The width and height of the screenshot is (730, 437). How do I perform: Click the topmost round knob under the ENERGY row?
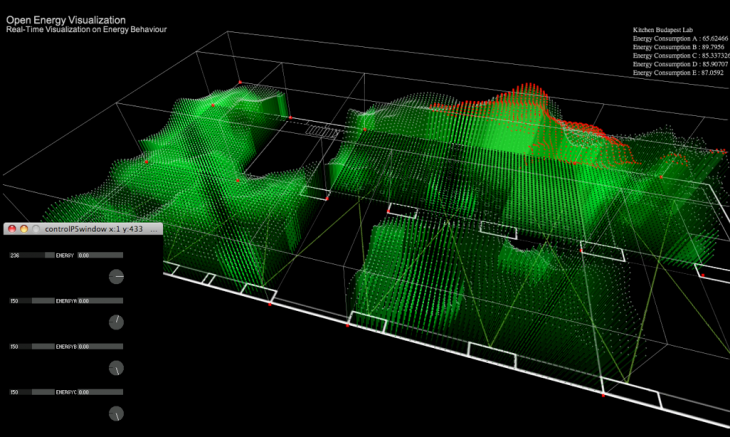116,276
